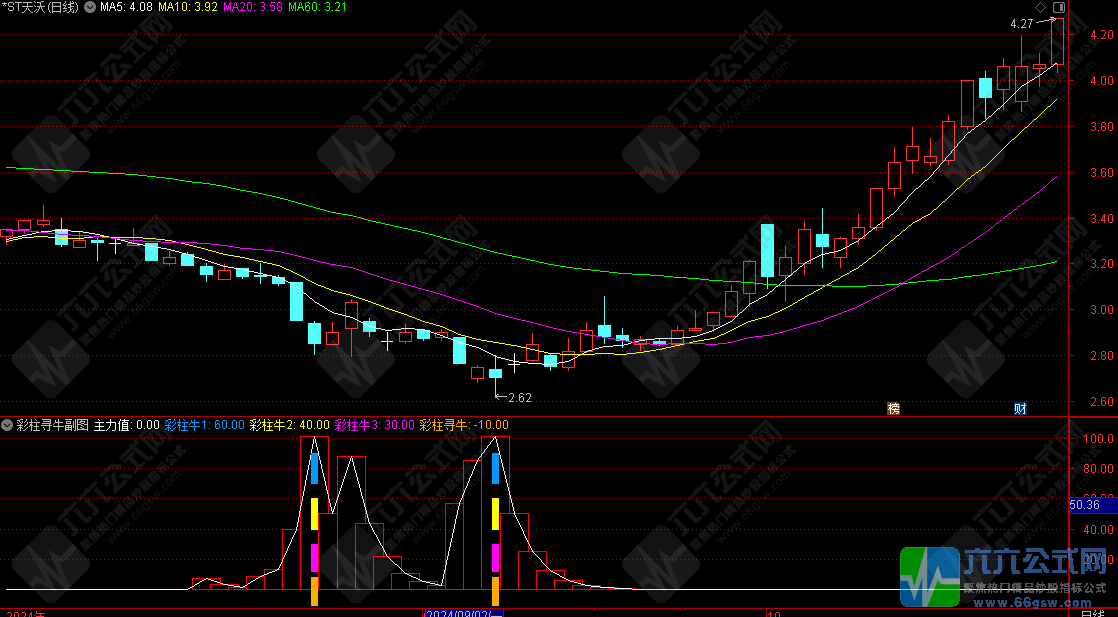Expand the 彩柱寻牛副图 indicator dropdown arrow
Image resolution: width=1118 pixels, height=617 pixels.
[x=8, y=425]
